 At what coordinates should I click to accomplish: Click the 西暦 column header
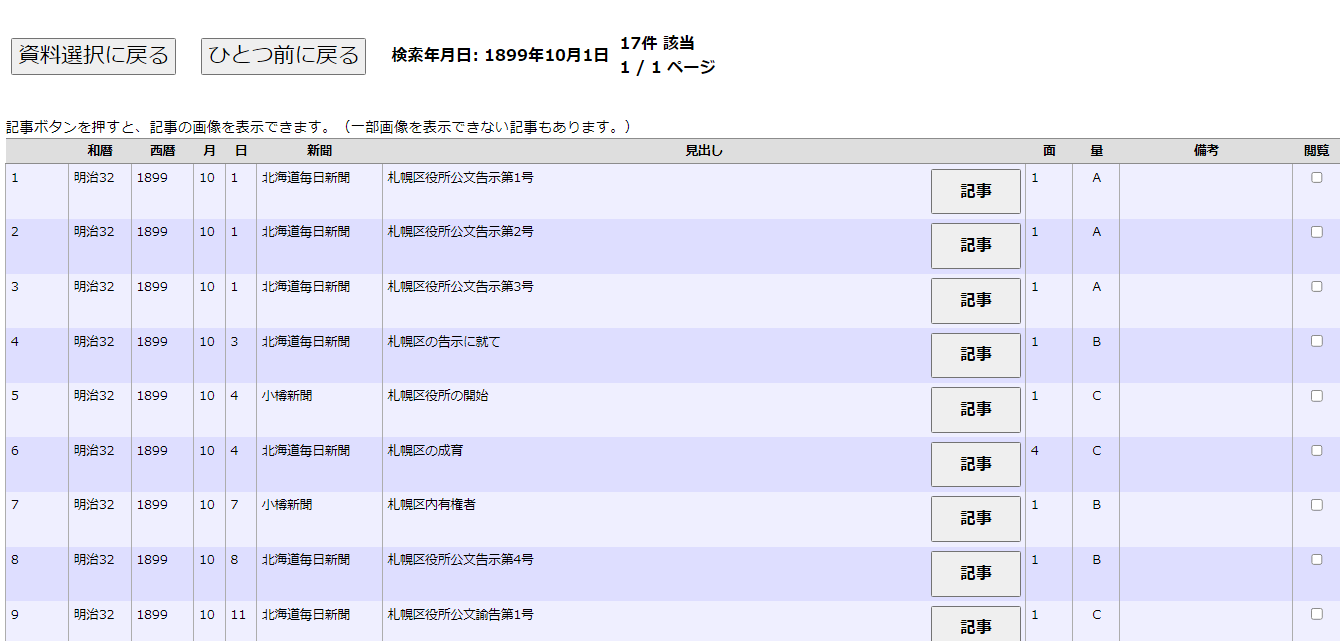pos(162,151)
